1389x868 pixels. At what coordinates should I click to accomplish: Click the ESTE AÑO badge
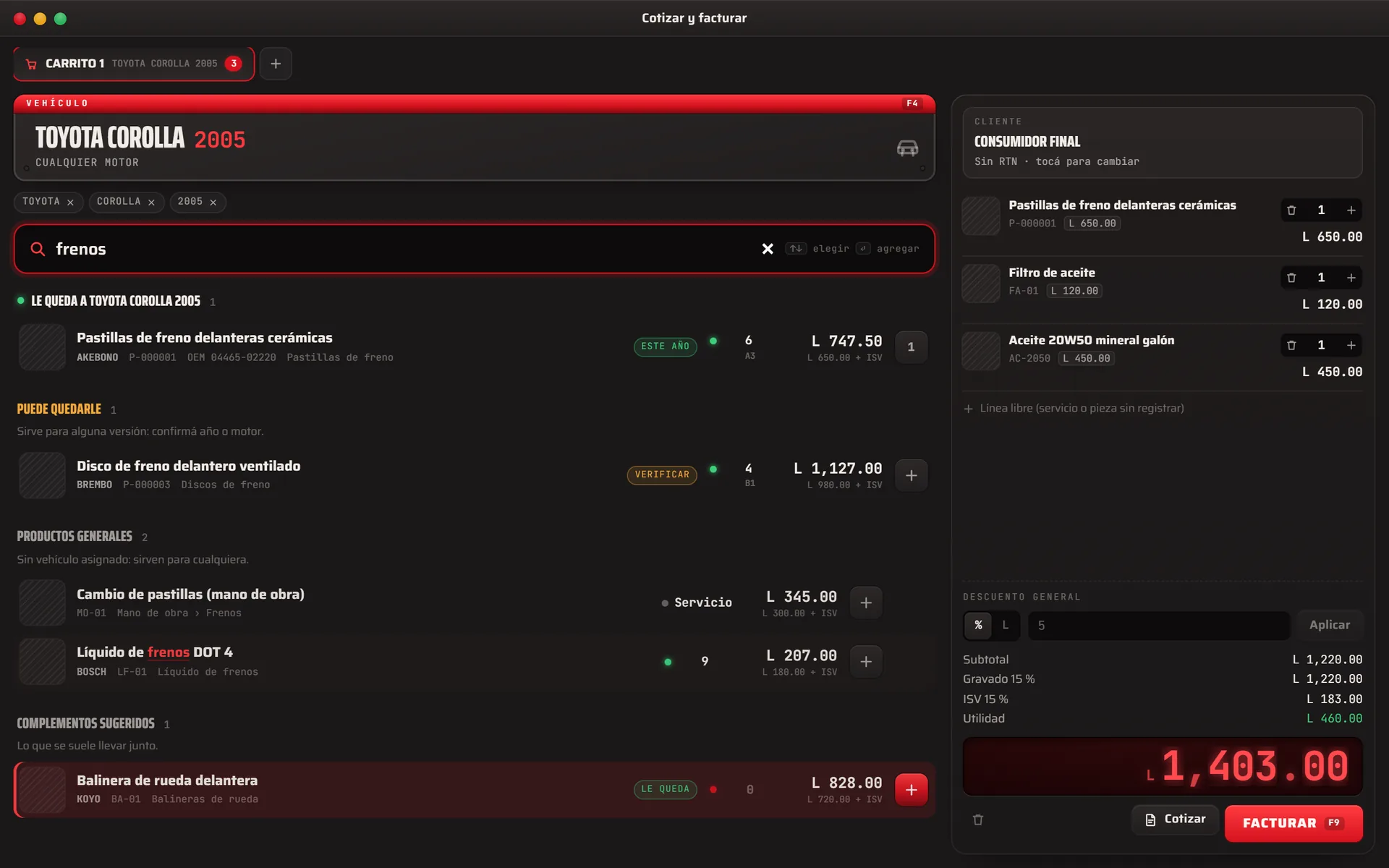665,346
